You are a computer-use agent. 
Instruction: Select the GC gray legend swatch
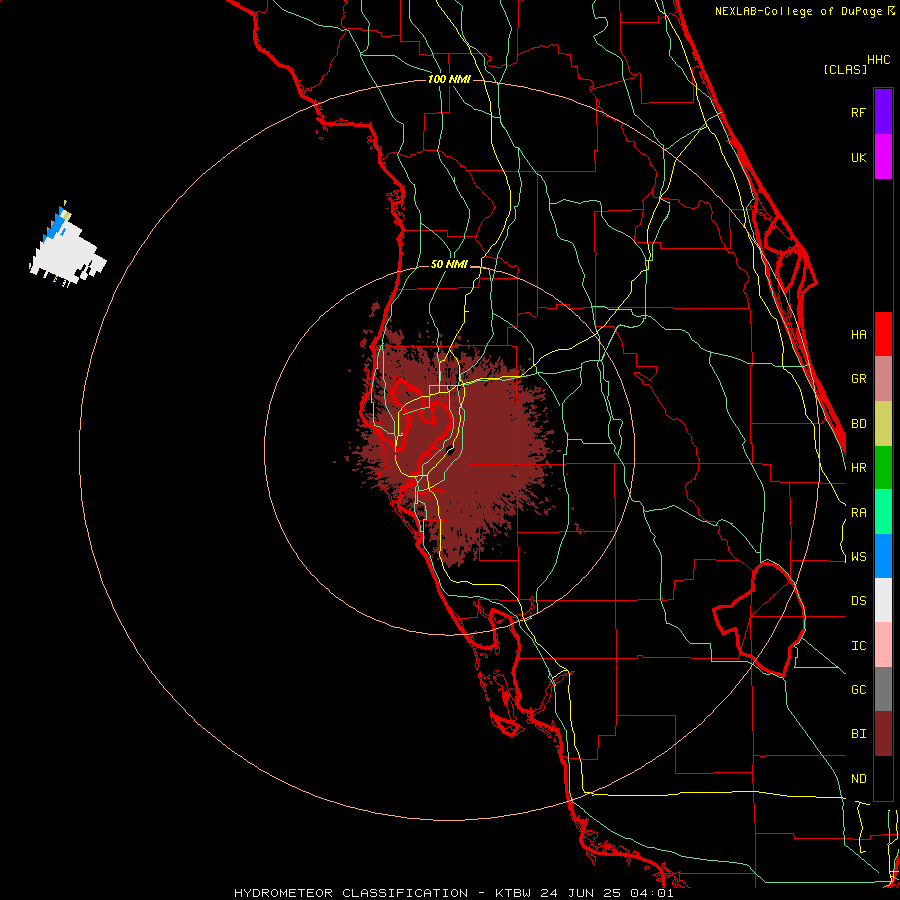pos(883,689)
